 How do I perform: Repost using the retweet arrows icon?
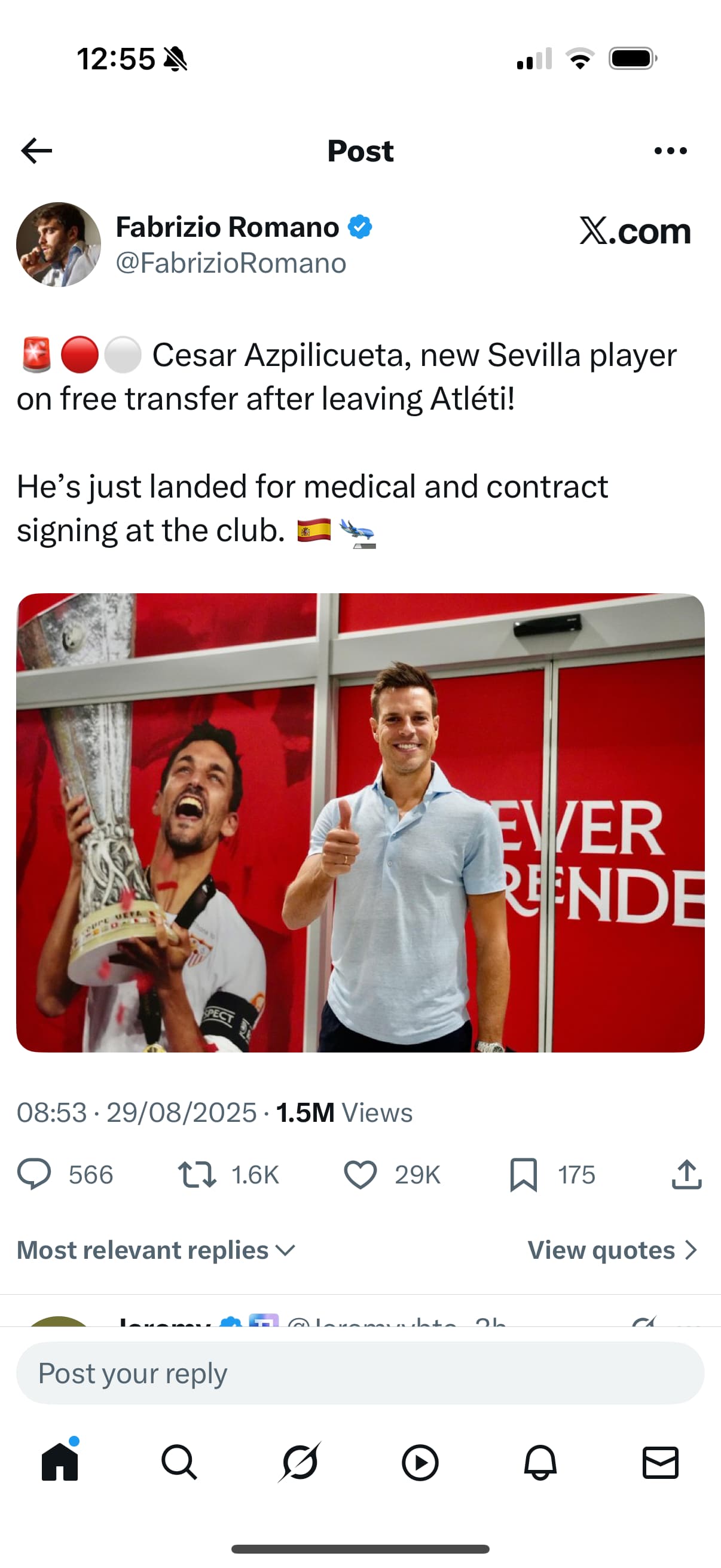pos(197,1175)
